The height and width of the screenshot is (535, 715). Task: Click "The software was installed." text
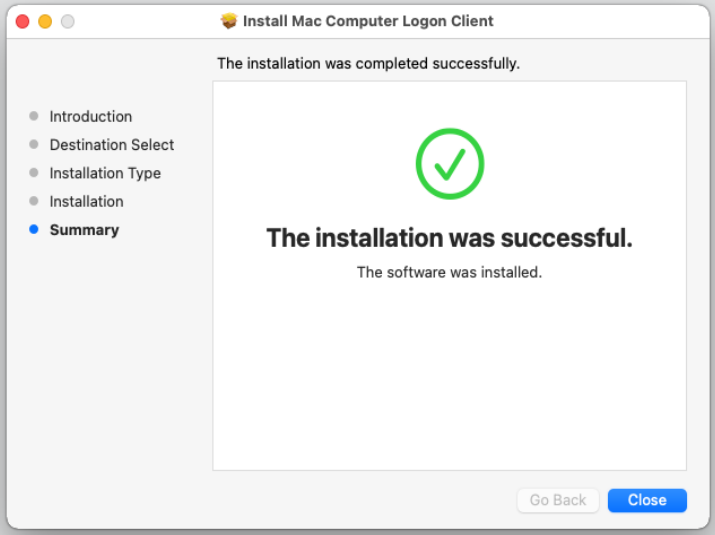[x=450, y=272]
